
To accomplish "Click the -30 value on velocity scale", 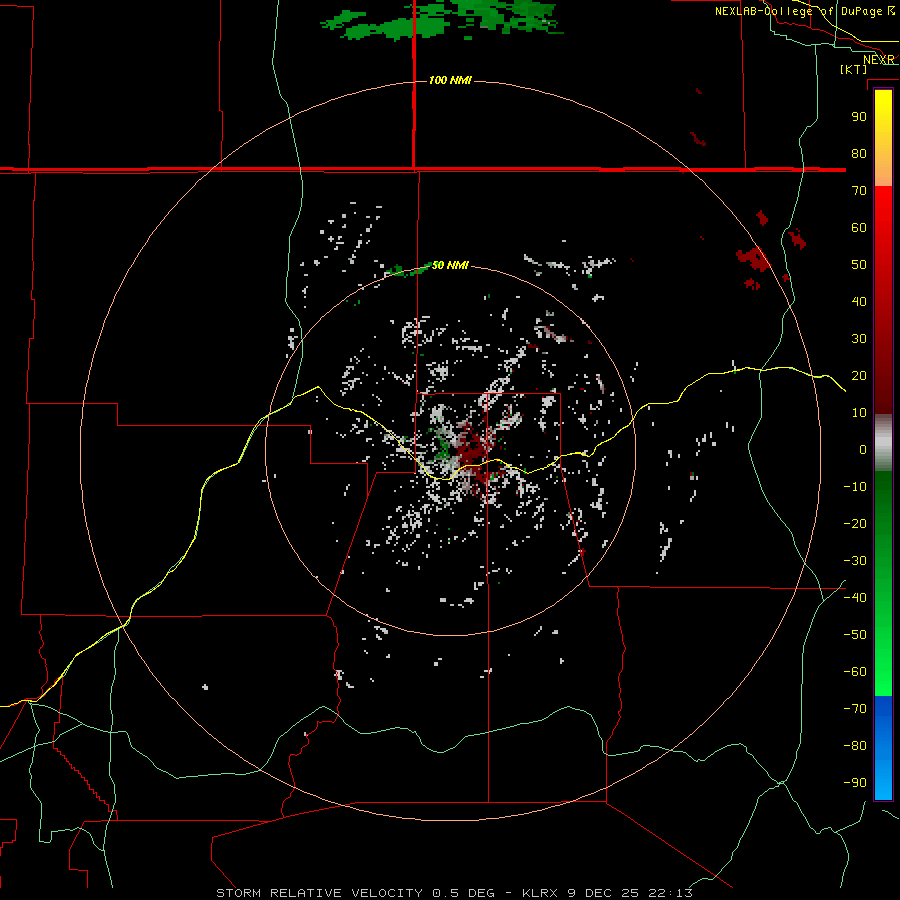I will [855, 561].
